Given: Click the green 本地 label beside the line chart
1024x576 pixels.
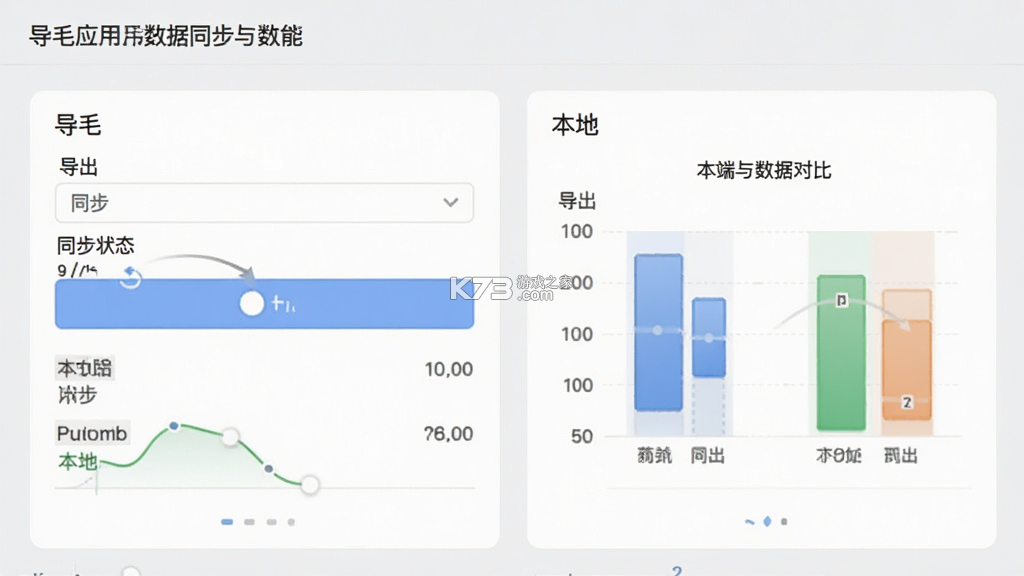Looking at the screenshot, I should tap(78, 462).
